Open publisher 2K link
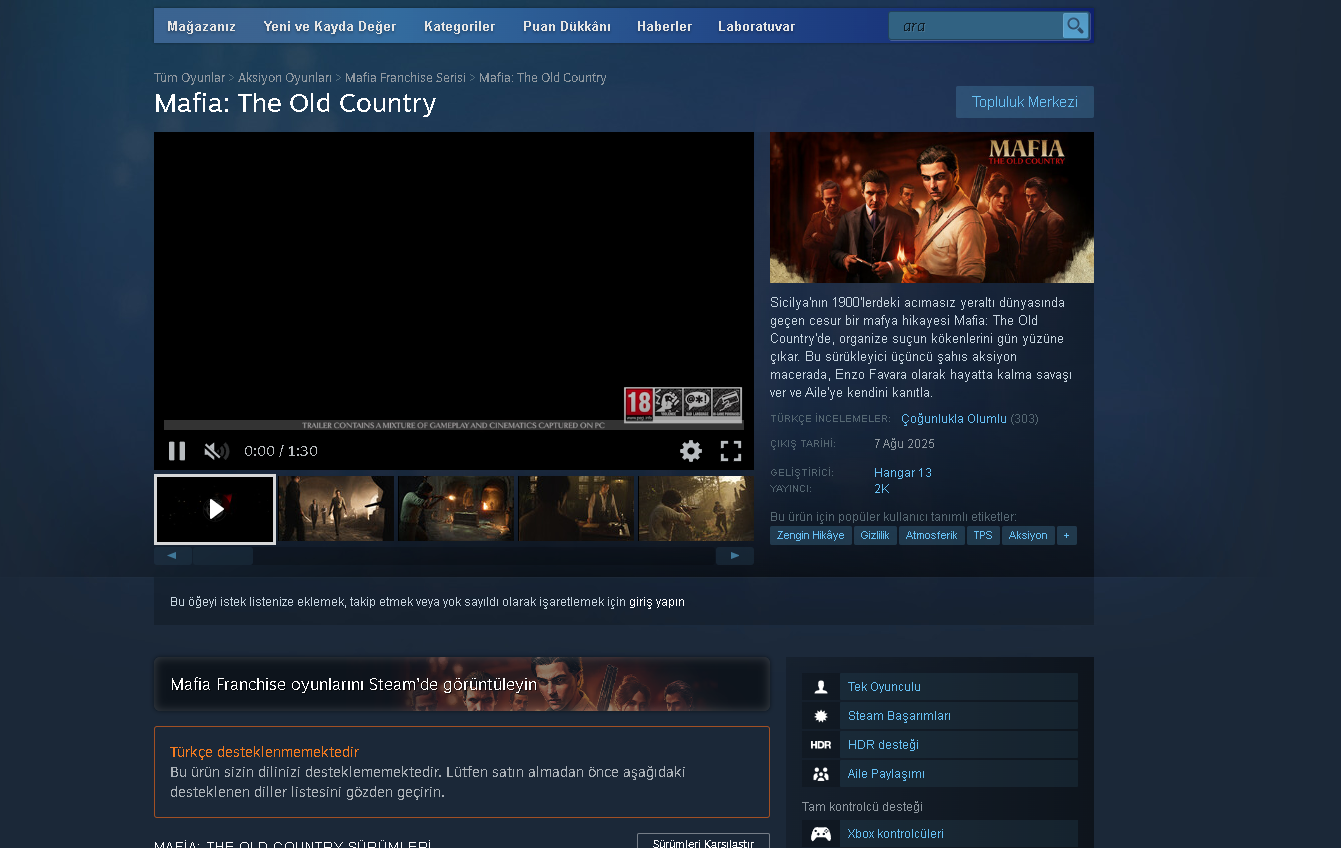This screenshot has width=1341, height=848. point(882,489)
